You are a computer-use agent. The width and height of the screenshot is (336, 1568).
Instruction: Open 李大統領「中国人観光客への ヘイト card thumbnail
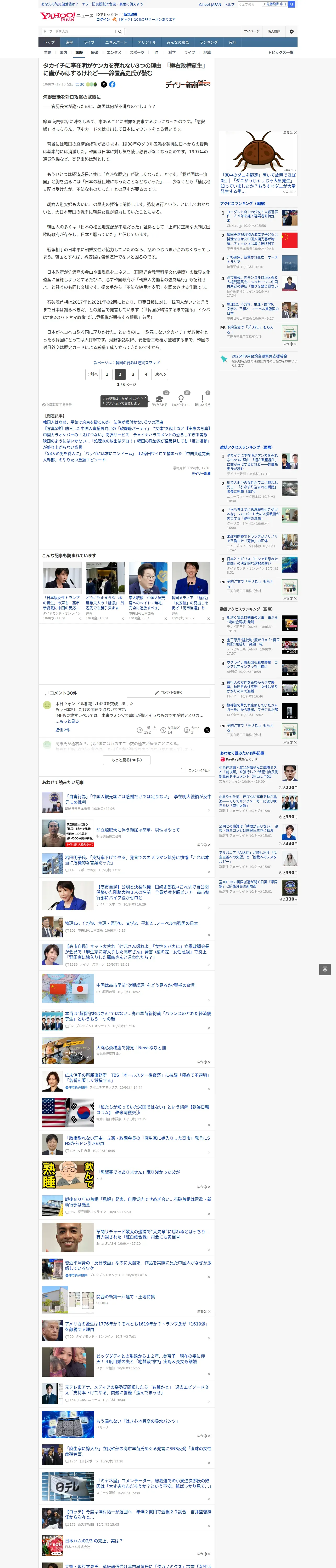pyautogui.click(x=148, y=578)
